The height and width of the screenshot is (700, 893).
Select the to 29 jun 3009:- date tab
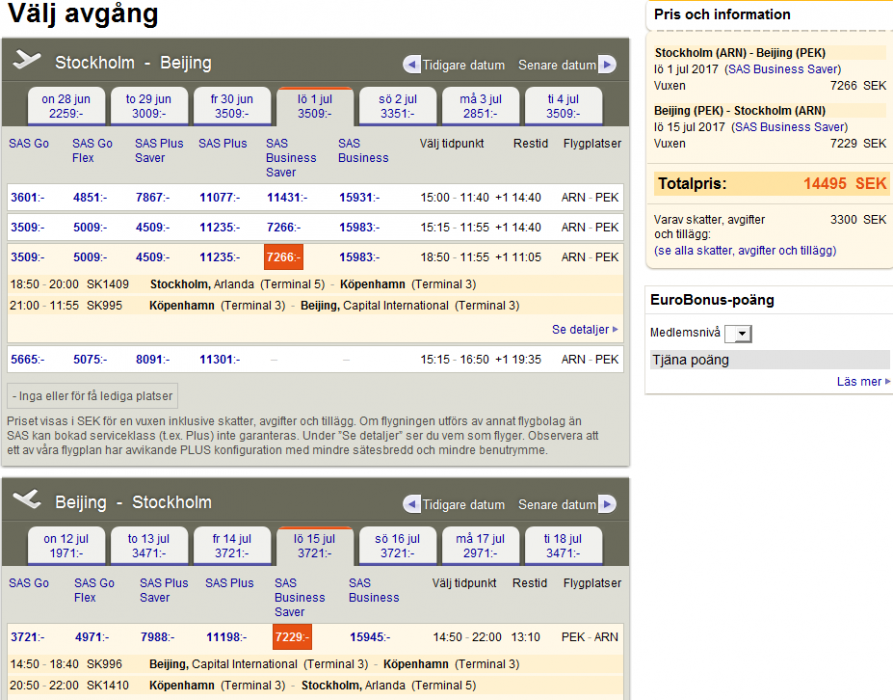point(149,106)
